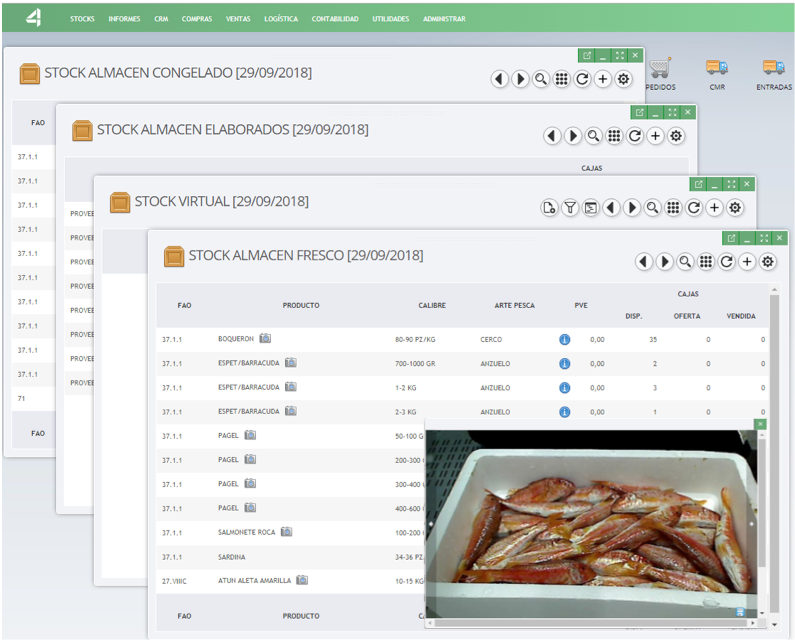Close the fish photo preview popup
Viewport: 795px width, 642px height.
760,424
